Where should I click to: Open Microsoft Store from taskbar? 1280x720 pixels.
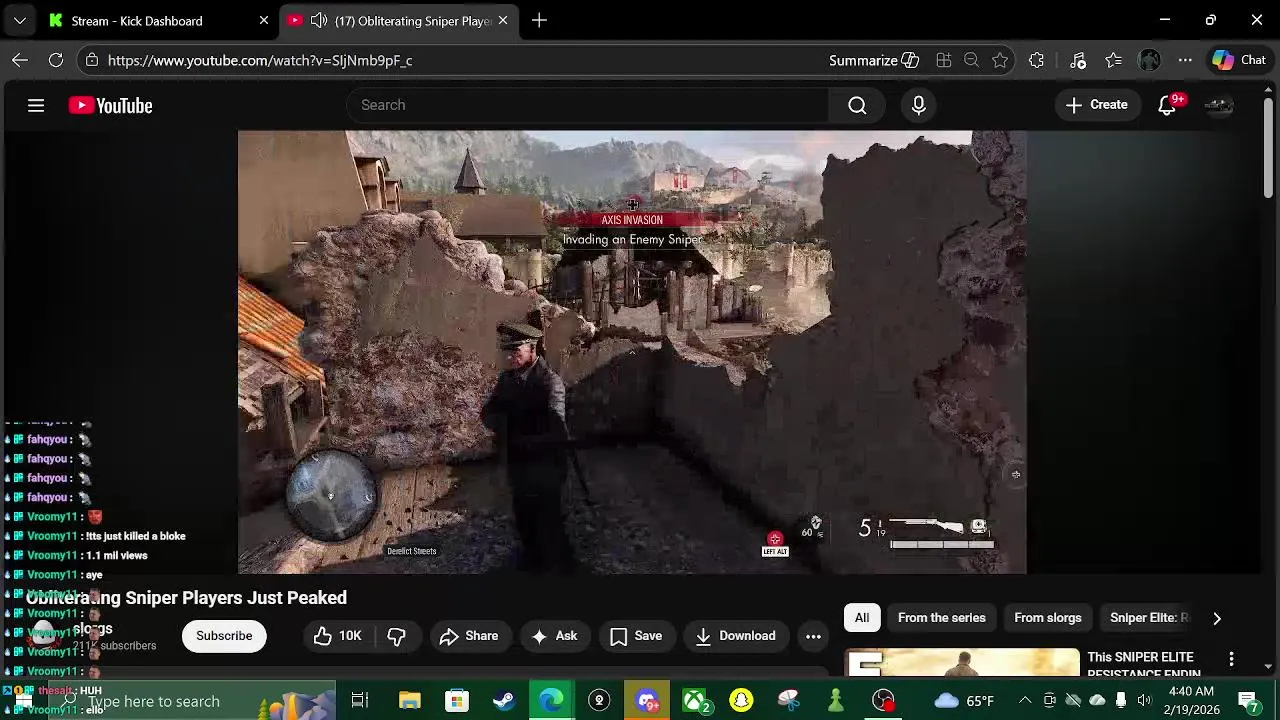click(456, 701)
